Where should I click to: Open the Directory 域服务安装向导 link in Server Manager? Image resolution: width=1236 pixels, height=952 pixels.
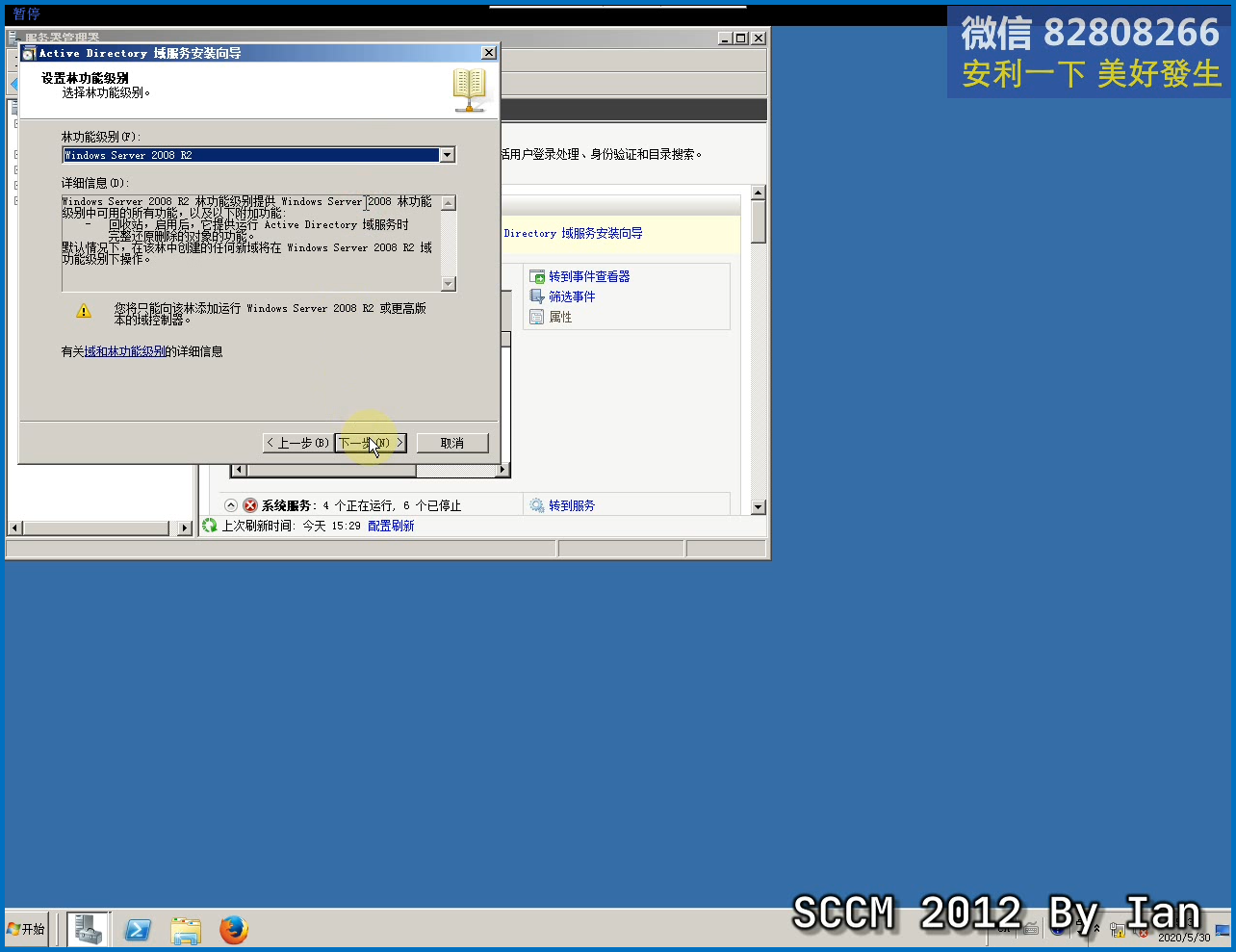coord(573,234)
